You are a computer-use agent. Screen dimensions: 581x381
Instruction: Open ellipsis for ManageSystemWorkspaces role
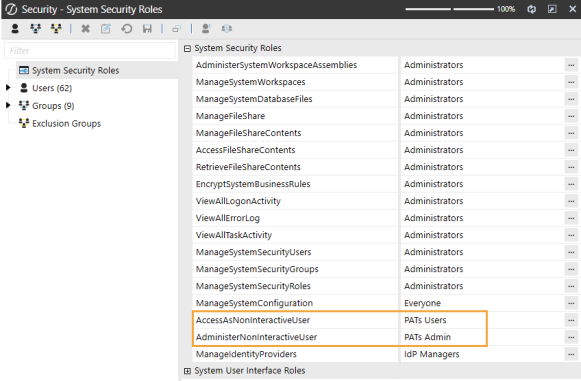point(571,82)
